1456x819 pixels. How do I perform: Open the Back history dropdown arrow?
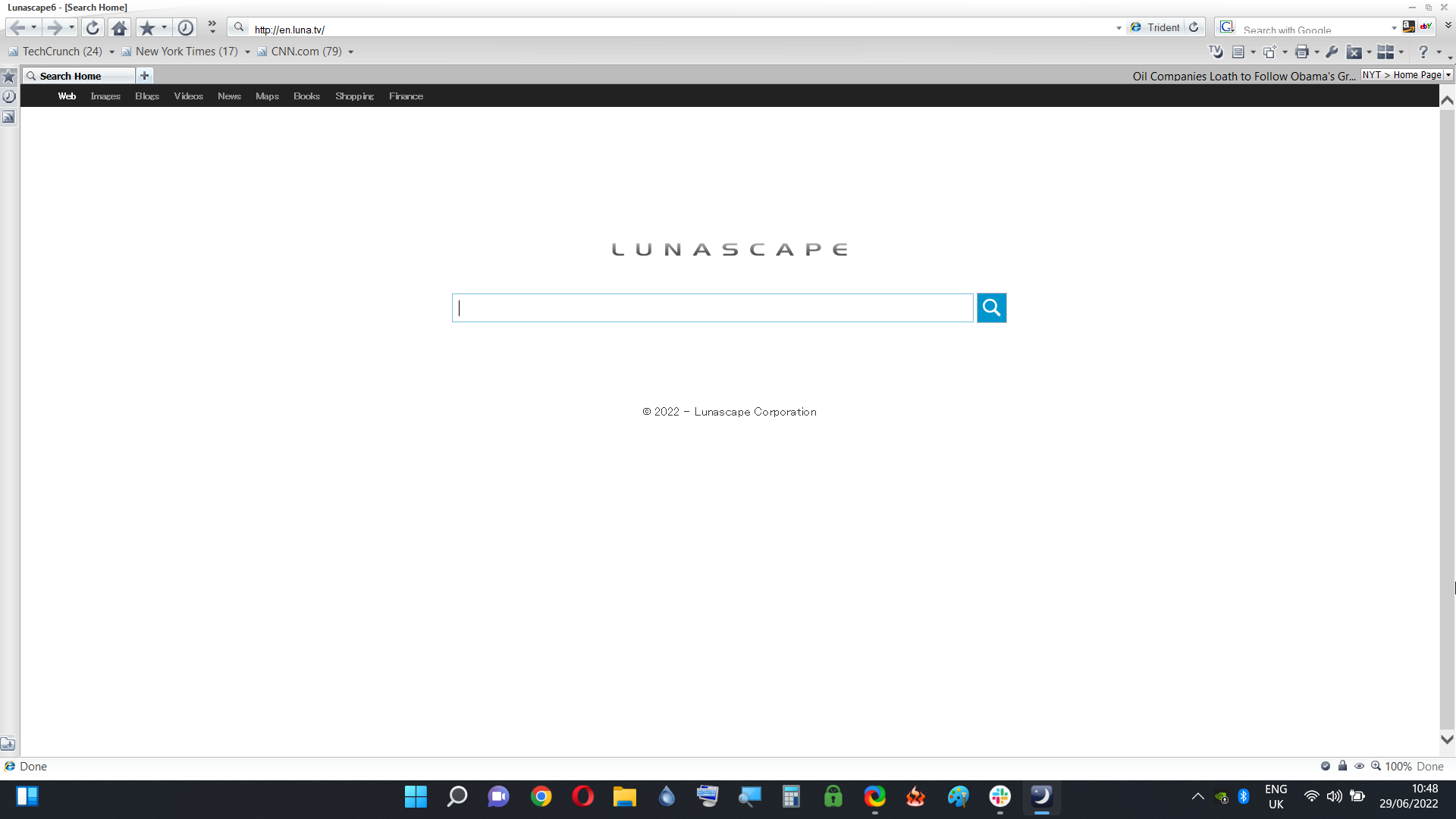33,28
